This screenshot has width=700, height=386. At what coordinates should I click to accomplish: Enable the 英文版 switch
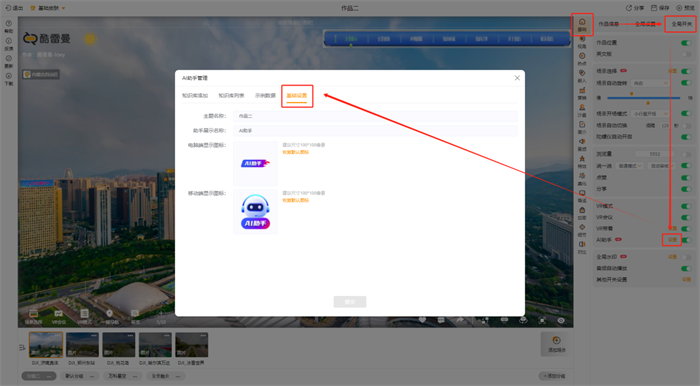click(686, 54)
